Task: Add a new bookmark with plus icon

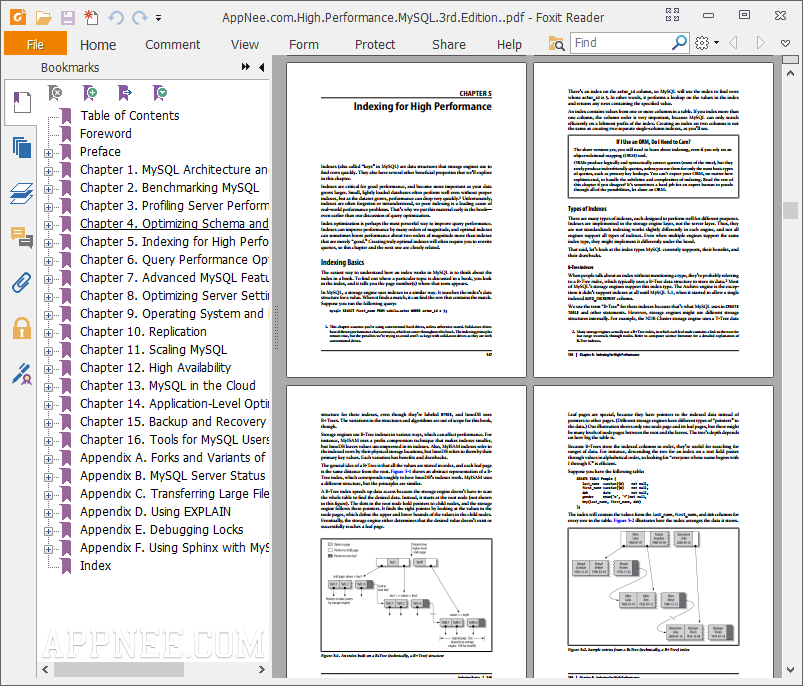Action: tap(90, 93)
